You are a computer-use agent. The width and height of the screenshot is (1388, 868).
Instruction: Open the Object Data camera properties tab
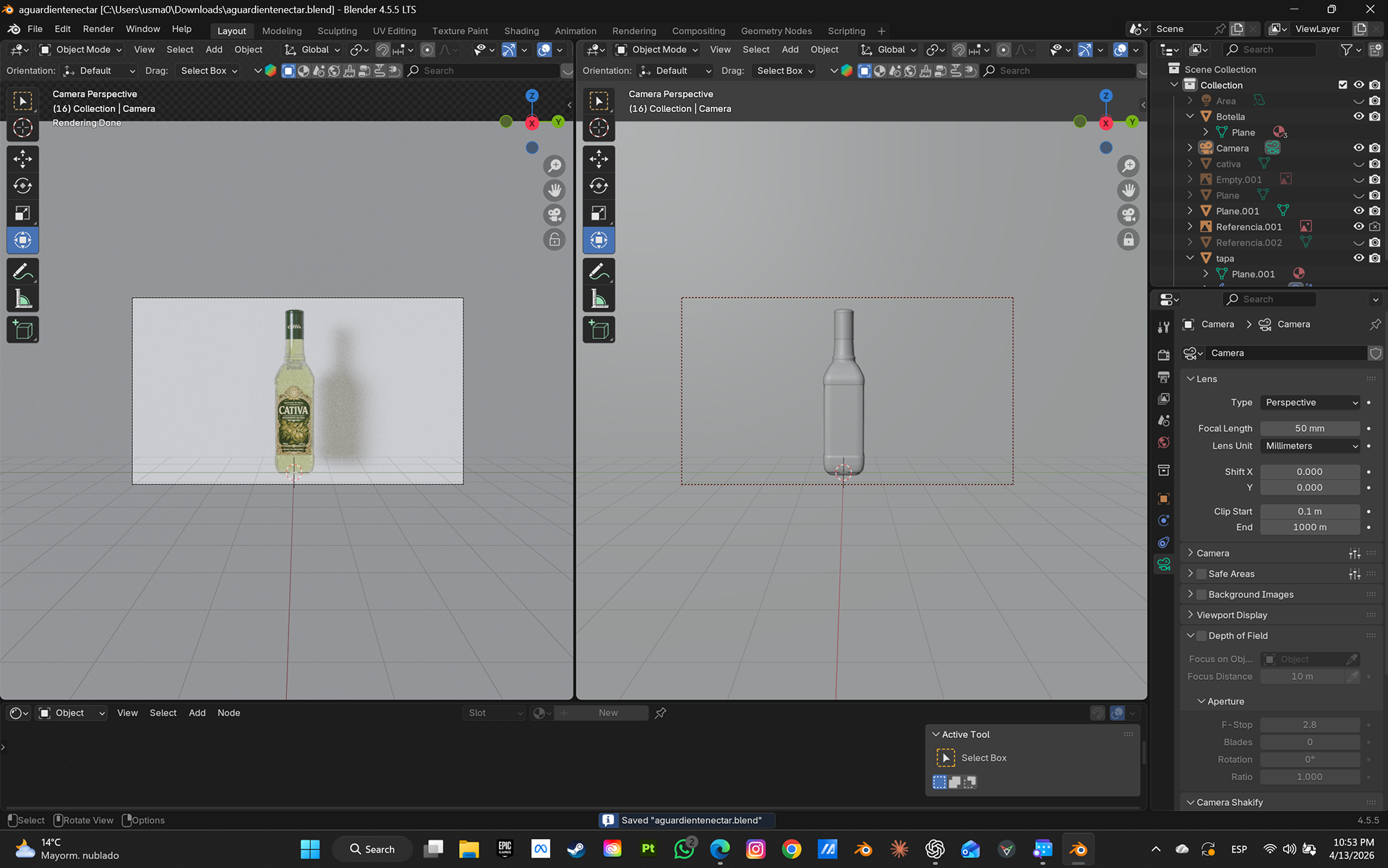1163,564
